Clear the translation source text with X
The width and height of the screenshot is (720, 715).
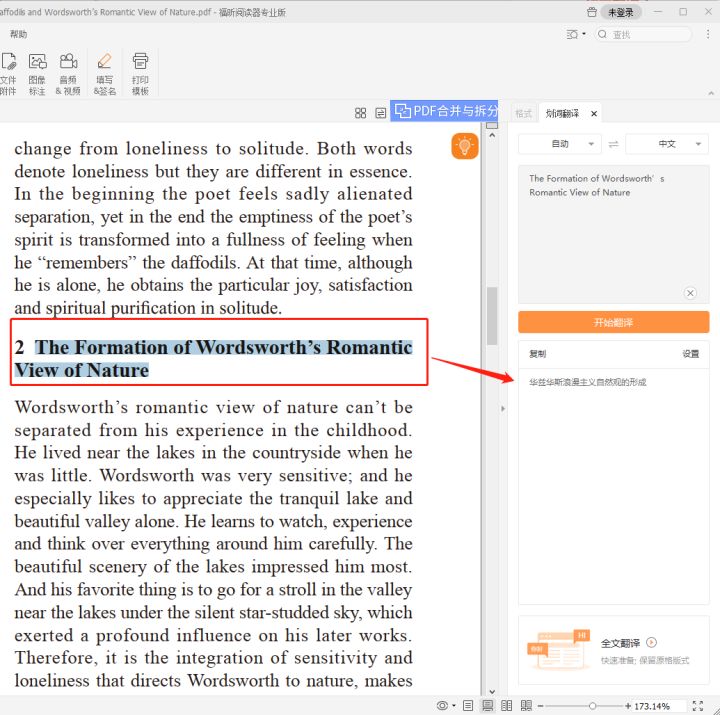(x=690, y=293)
